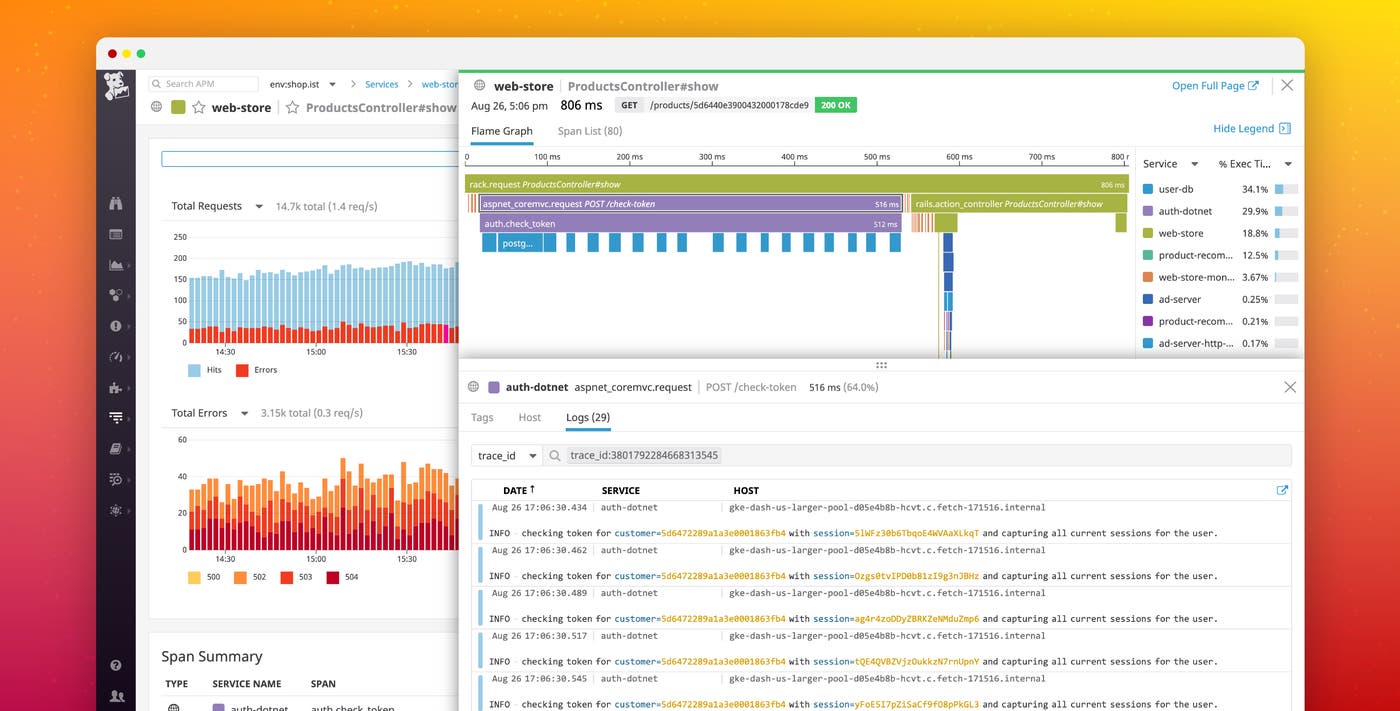Viewport: 1400px width, 711px height.
Task: Switch to the Host tab of auth-dotnet span
Action: 529,418
